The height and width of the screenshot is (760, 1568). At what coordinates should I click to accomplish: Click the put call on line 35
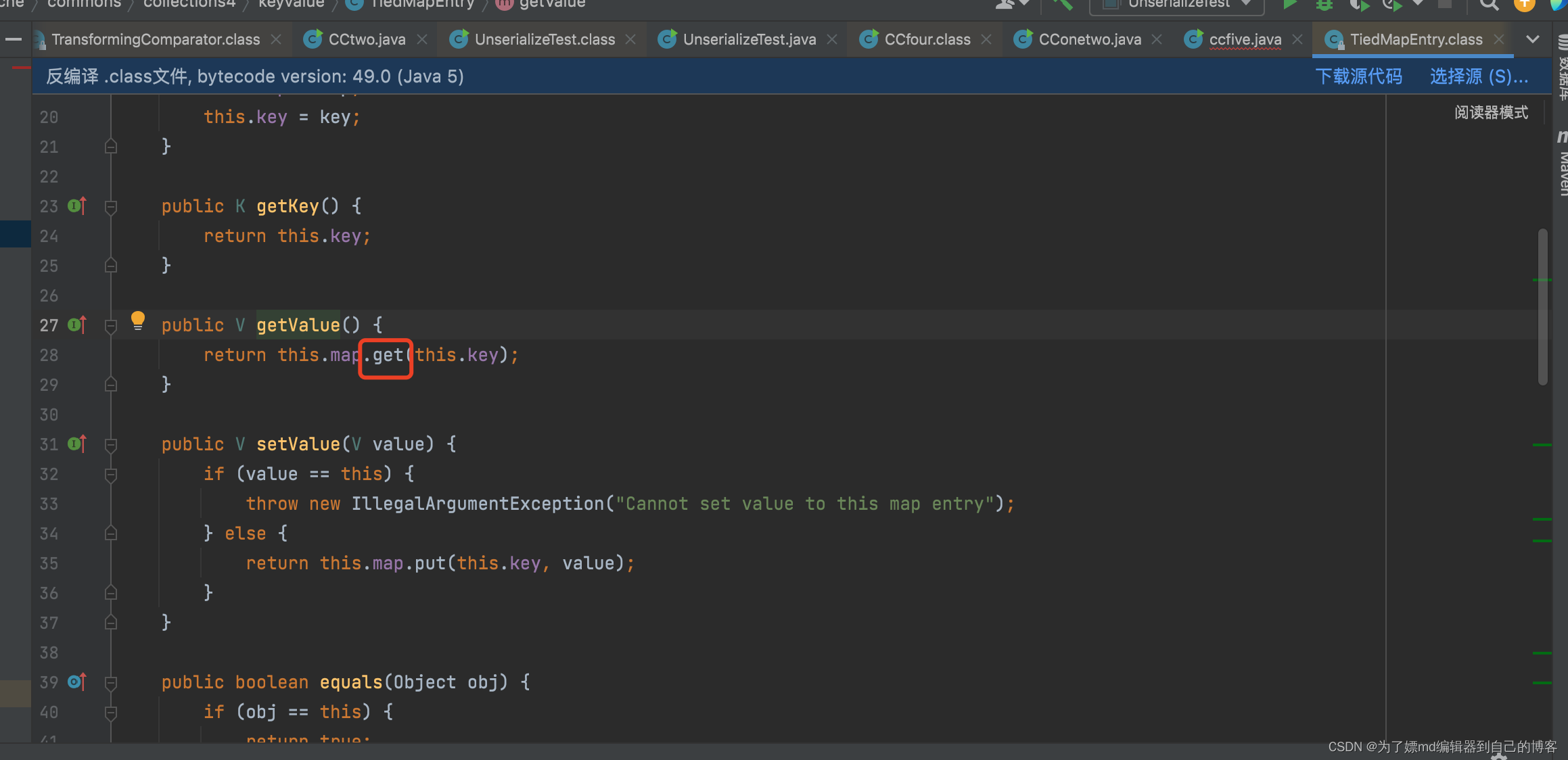430,563
